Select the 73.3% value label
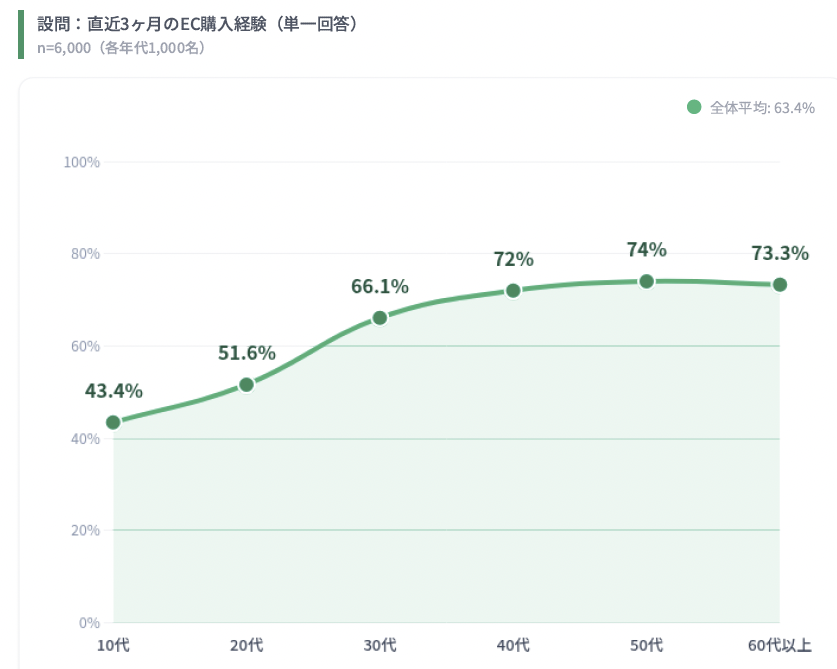This screenshot has height=669, width=837. (x=780, y=254)
